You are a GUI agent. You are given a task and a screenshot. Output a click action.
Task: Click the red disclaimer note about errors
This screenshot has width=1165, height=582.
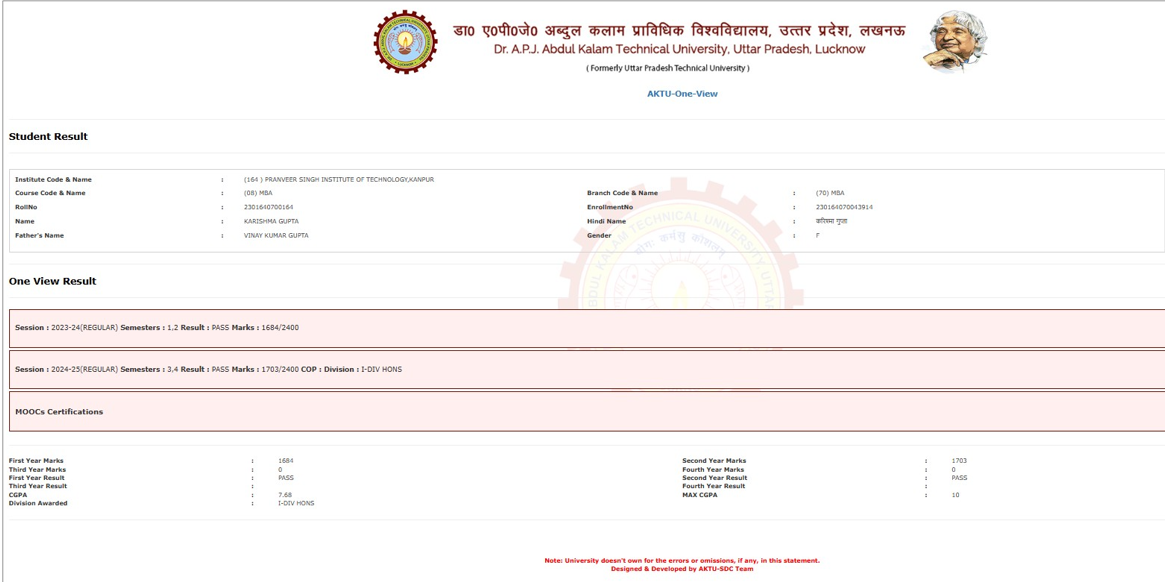(682, 560)
